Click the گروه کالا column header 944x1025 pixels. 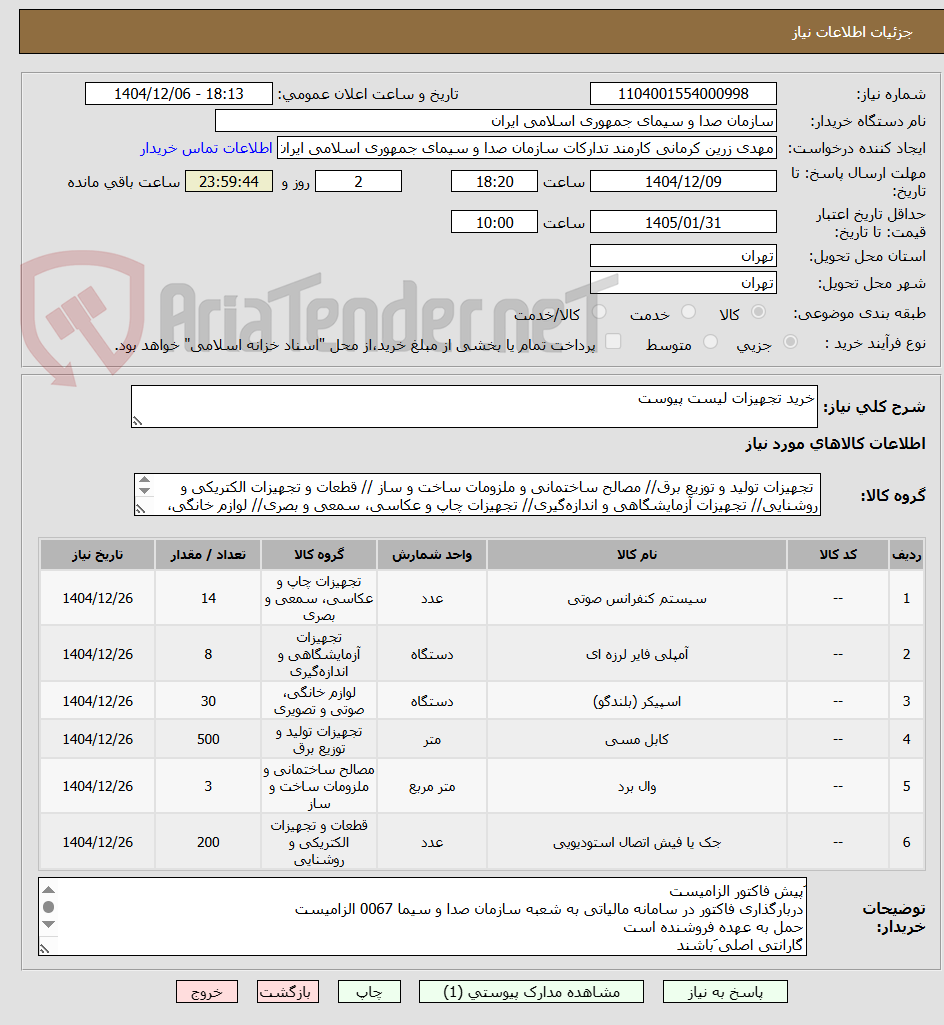pos(319,555)
